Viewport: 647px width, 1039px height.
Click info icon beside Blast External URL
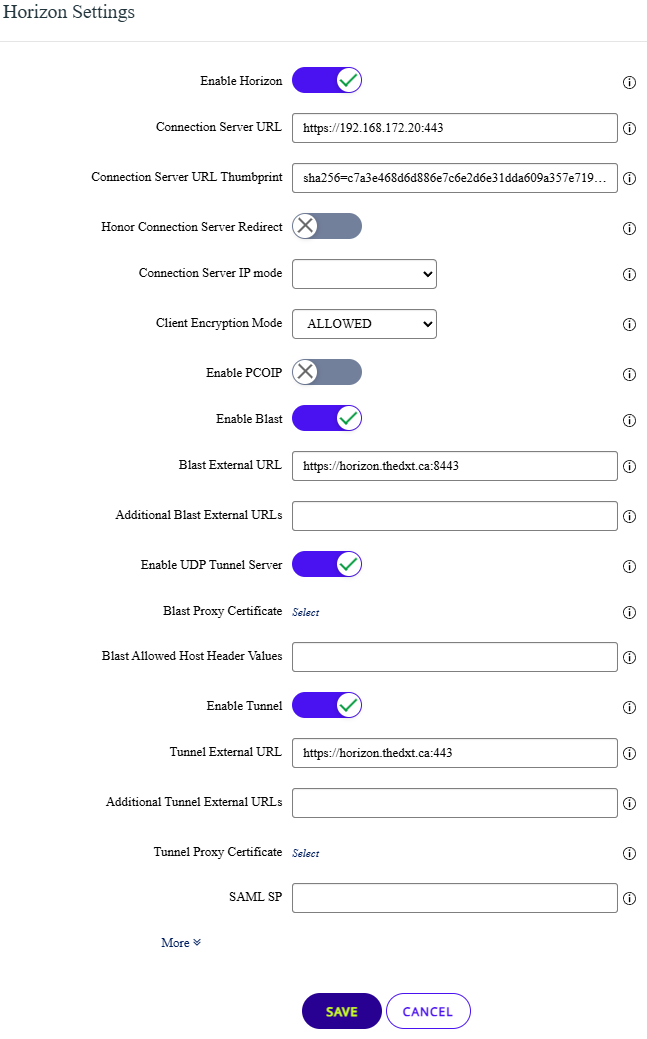[x=630, y=467]
